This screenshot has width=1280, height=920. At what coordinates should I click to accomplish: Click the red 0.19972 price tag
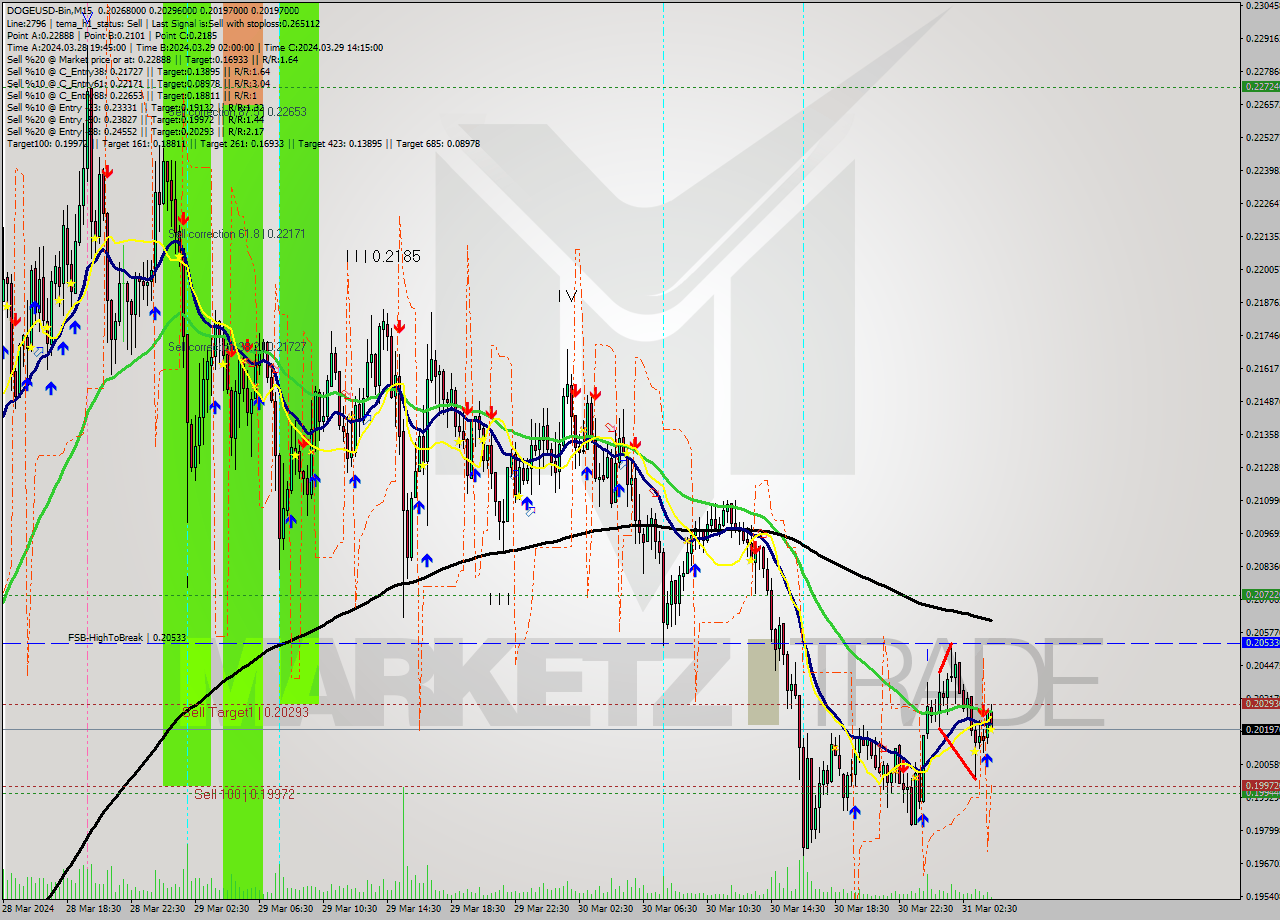[1260, 786]
